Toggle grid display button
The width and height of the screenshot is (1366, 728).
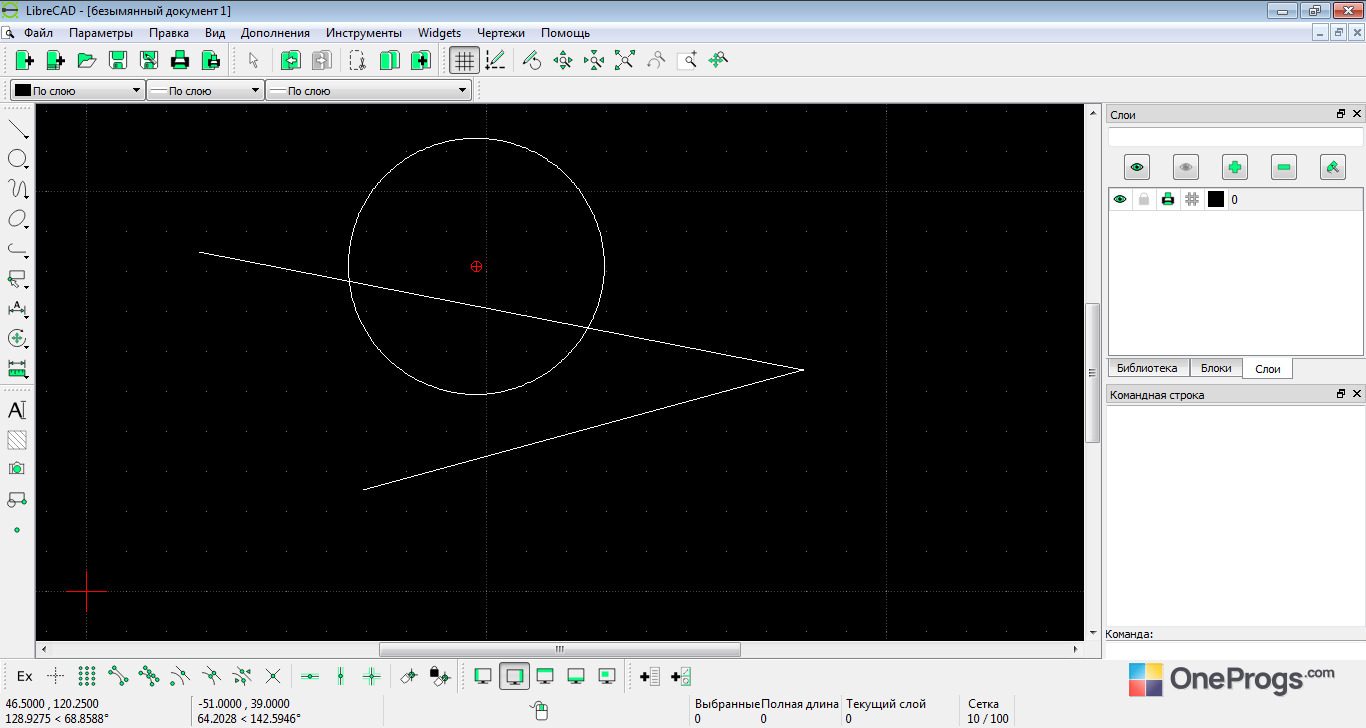tap(463, 60)
